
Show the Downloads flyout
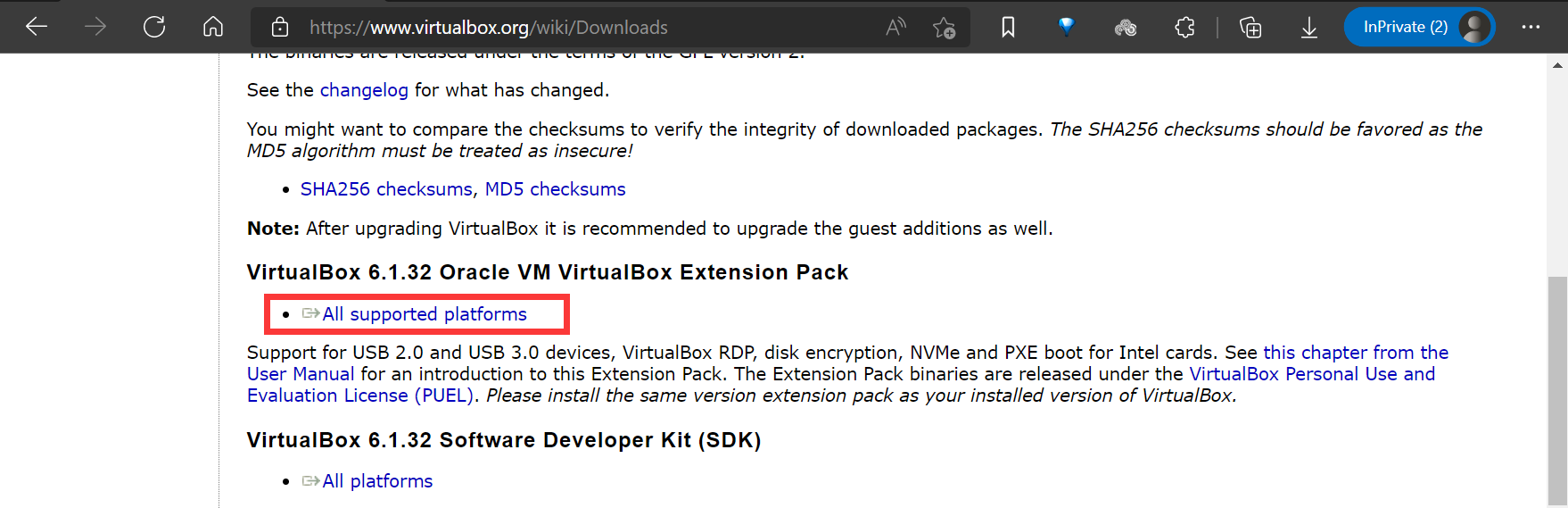[1308, 28]
